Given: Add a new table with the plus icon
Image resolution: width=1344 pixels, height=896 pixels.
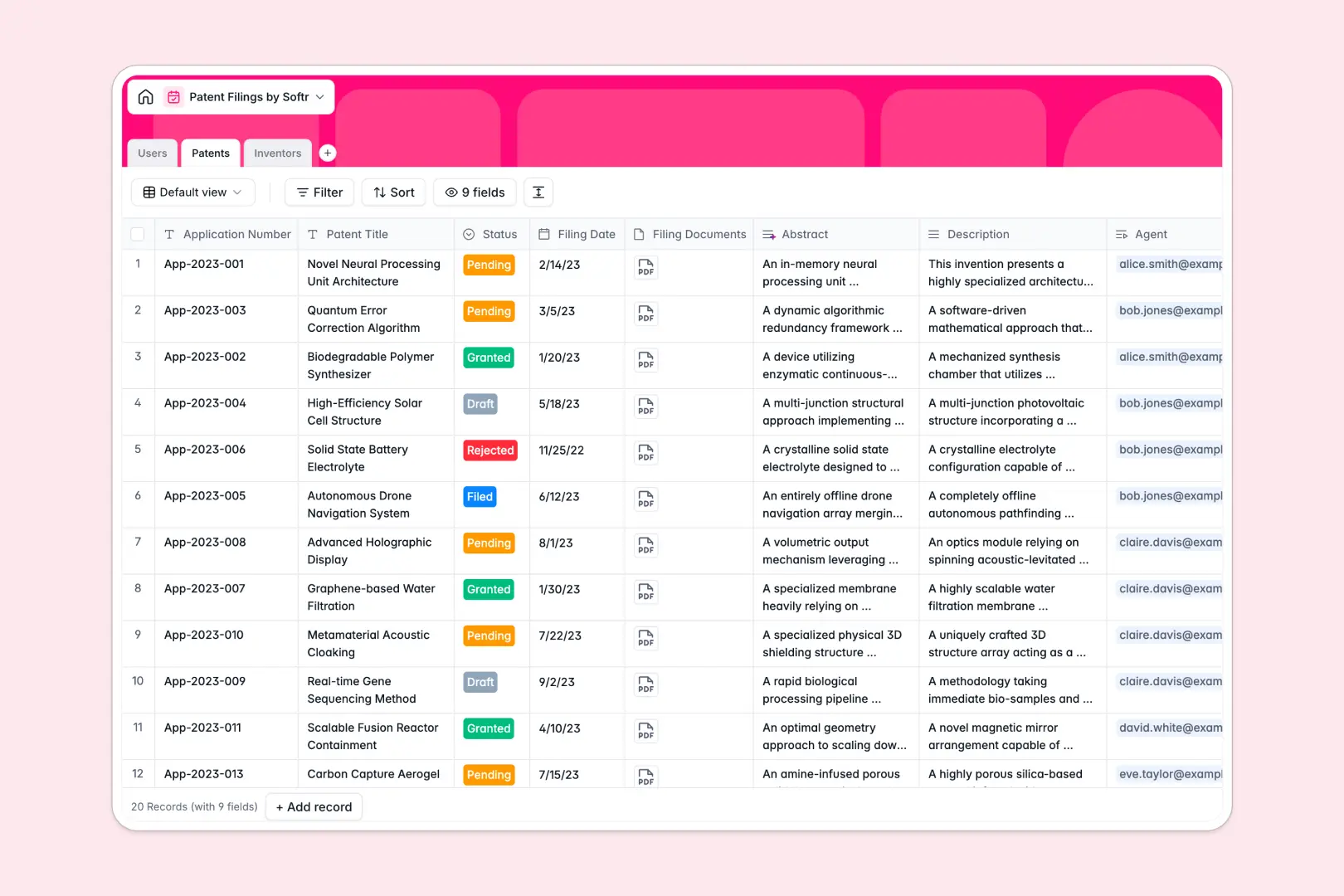Looking at the screenshot, I should tap(327, 153).
